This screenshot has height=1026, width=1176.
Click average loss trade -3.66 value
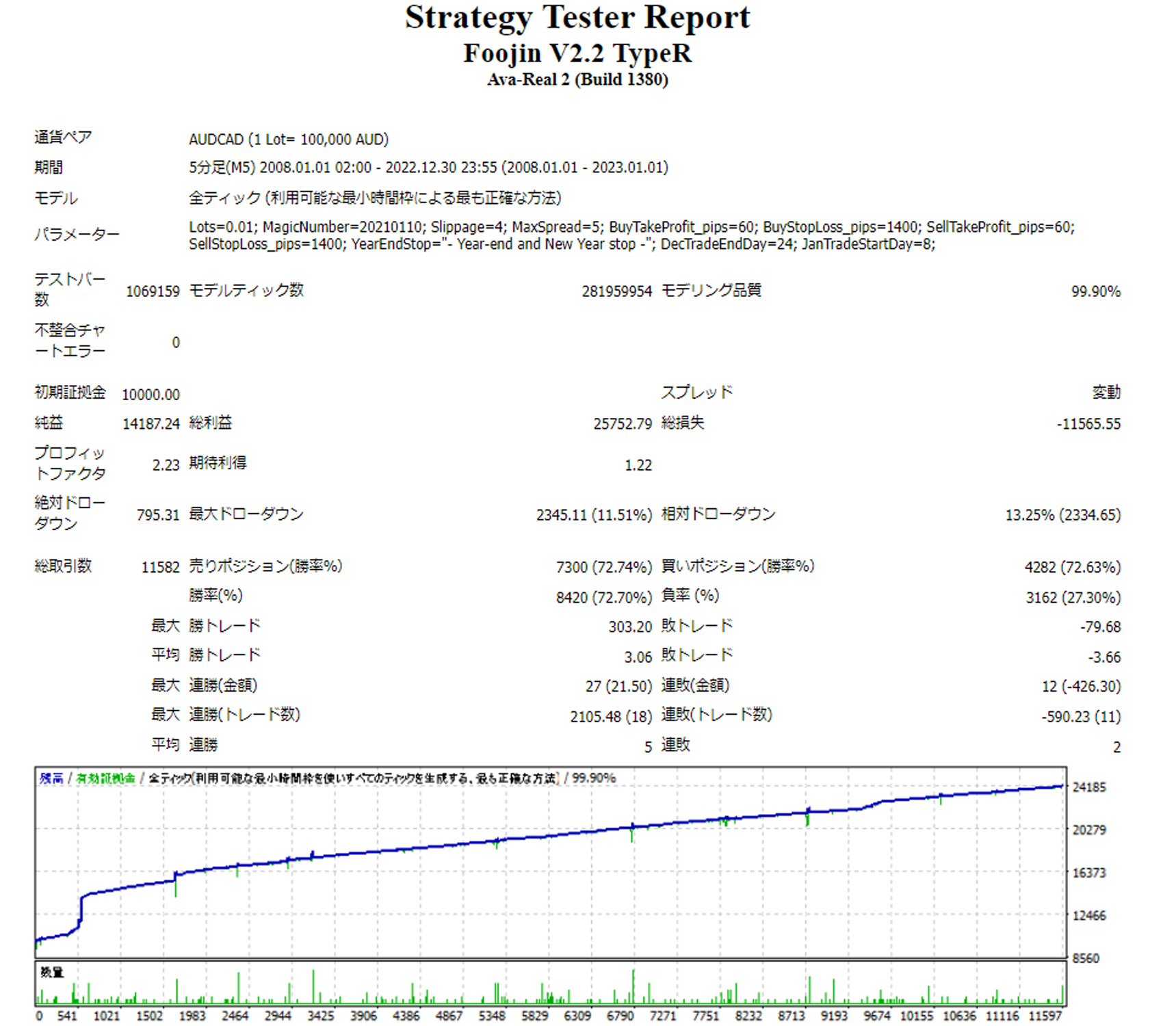tap(1104, 657)
